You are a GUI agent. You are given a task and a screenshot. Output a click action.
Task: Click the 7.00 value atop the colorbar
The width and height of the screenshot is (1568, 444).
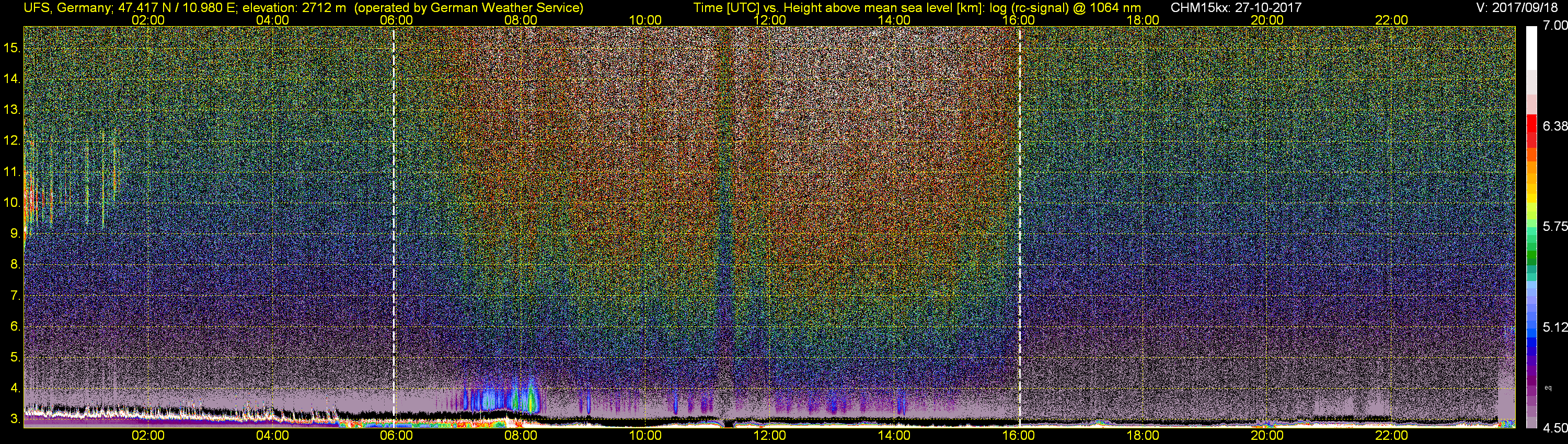(1555, 26)
